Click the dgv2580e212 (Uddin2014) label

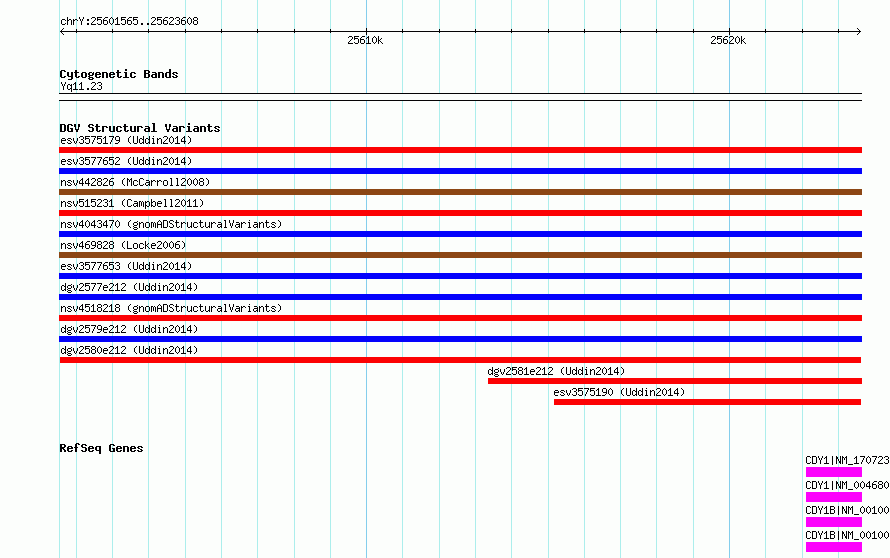[129, 350]
